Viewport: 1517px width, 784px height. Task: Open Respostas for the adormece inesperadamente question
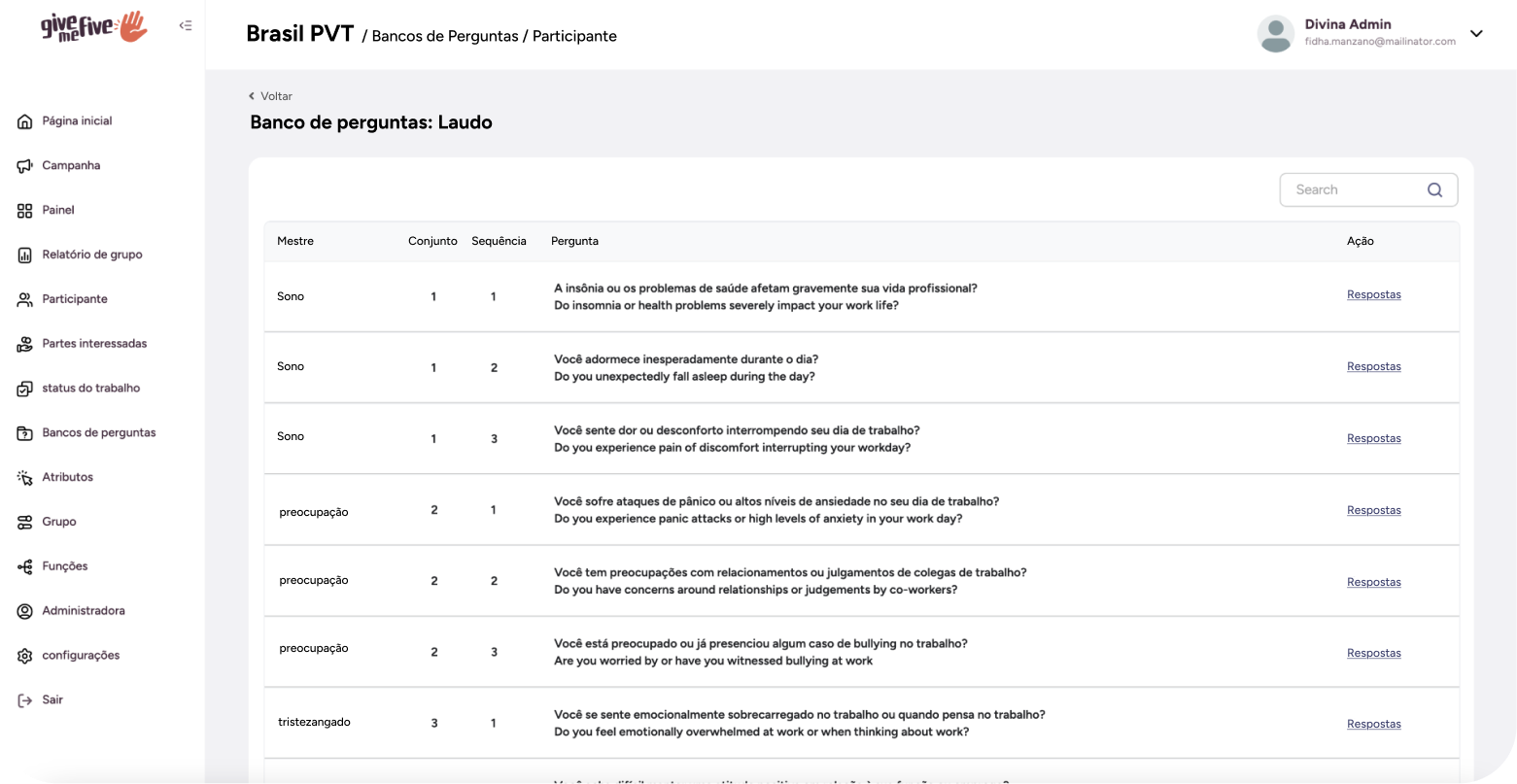point(1373,366)
